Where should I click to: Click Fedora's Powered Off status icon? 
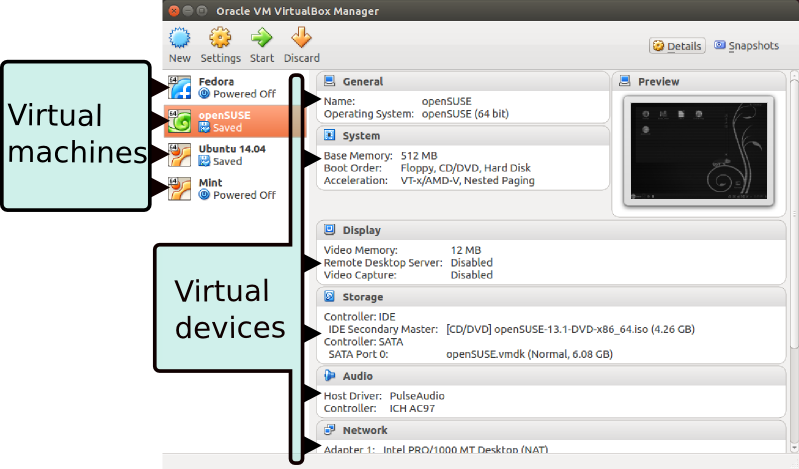point(204,94)
